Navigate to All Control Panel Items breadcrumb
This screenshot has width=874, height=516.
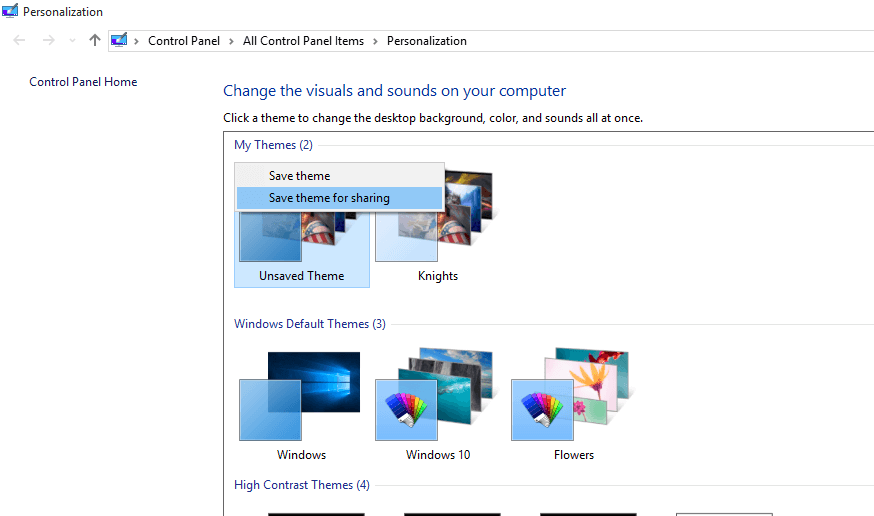click(x=303, y=41)
